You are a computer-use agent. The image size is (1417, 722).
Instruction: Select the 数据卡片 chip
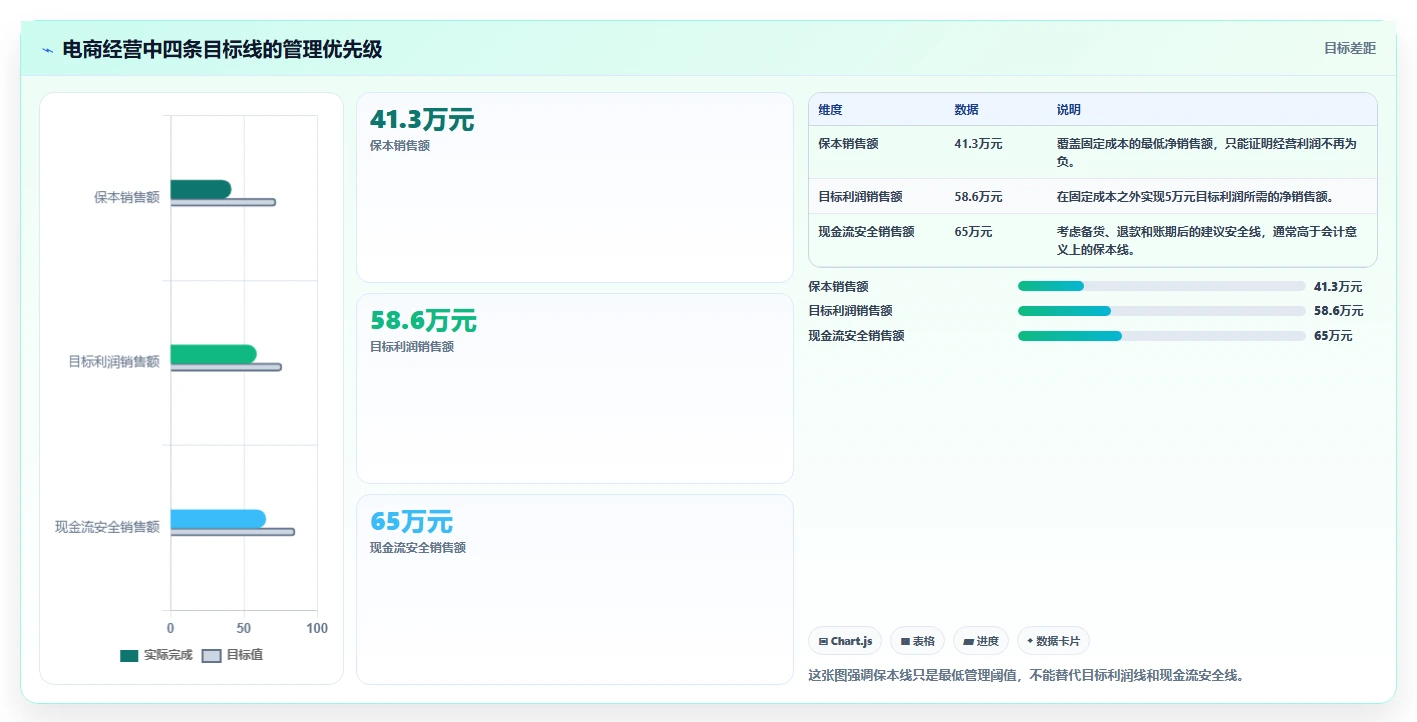[x=1054, y=641]
